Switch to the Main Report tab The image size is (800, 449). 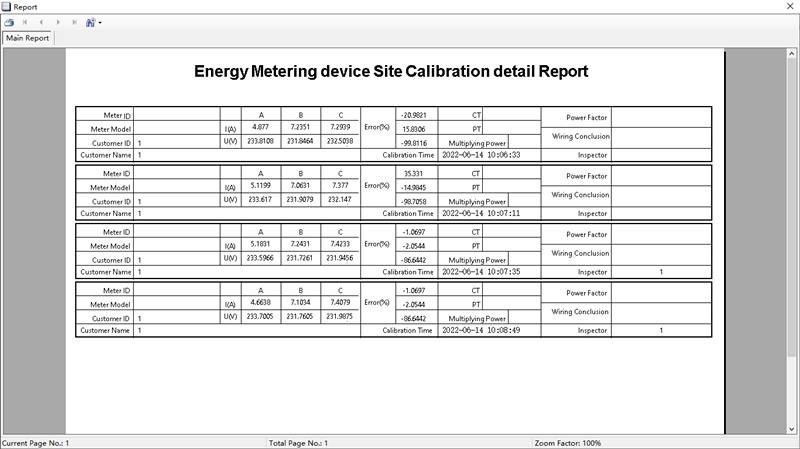(28, 38)
